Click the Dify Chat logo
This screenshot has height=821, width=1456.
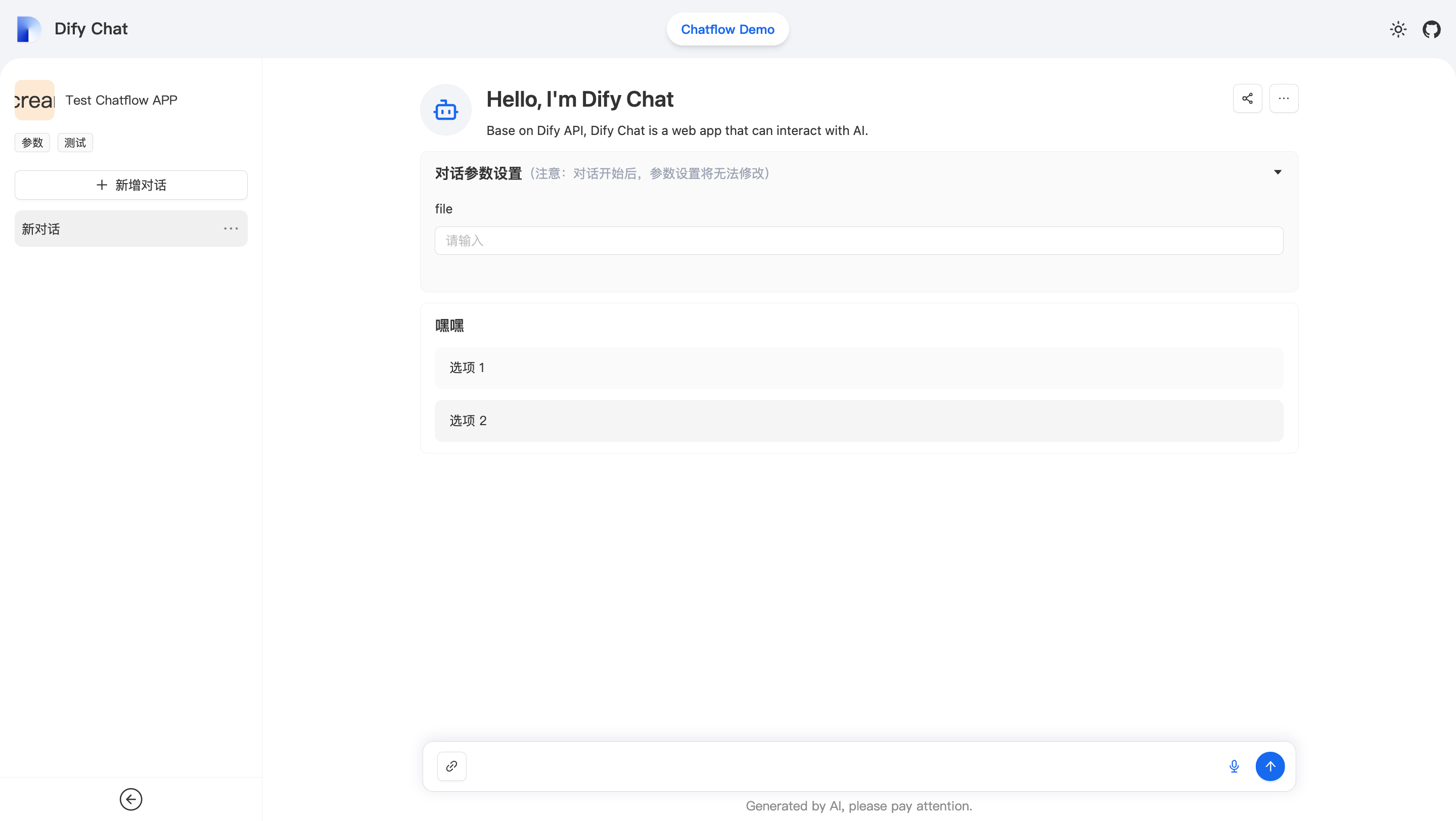28,29
